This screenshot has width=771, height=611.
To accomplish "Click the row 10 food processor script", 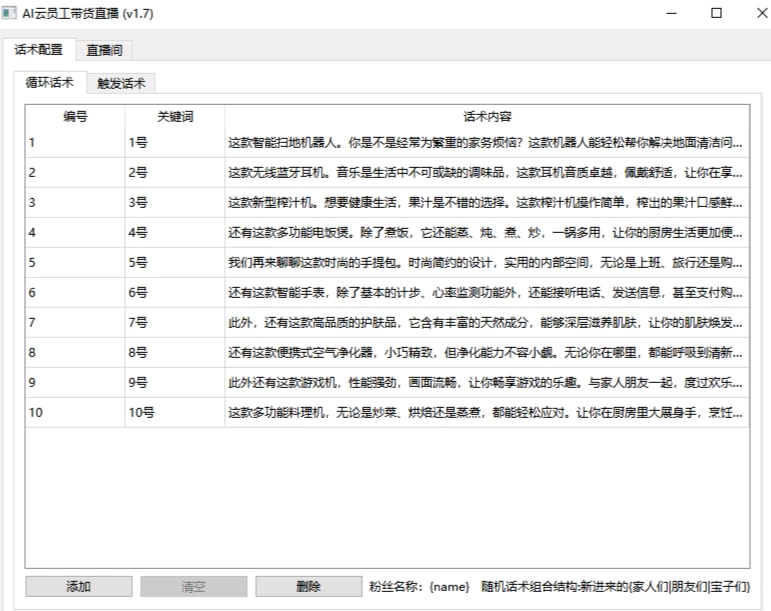I will coord(486,413).
